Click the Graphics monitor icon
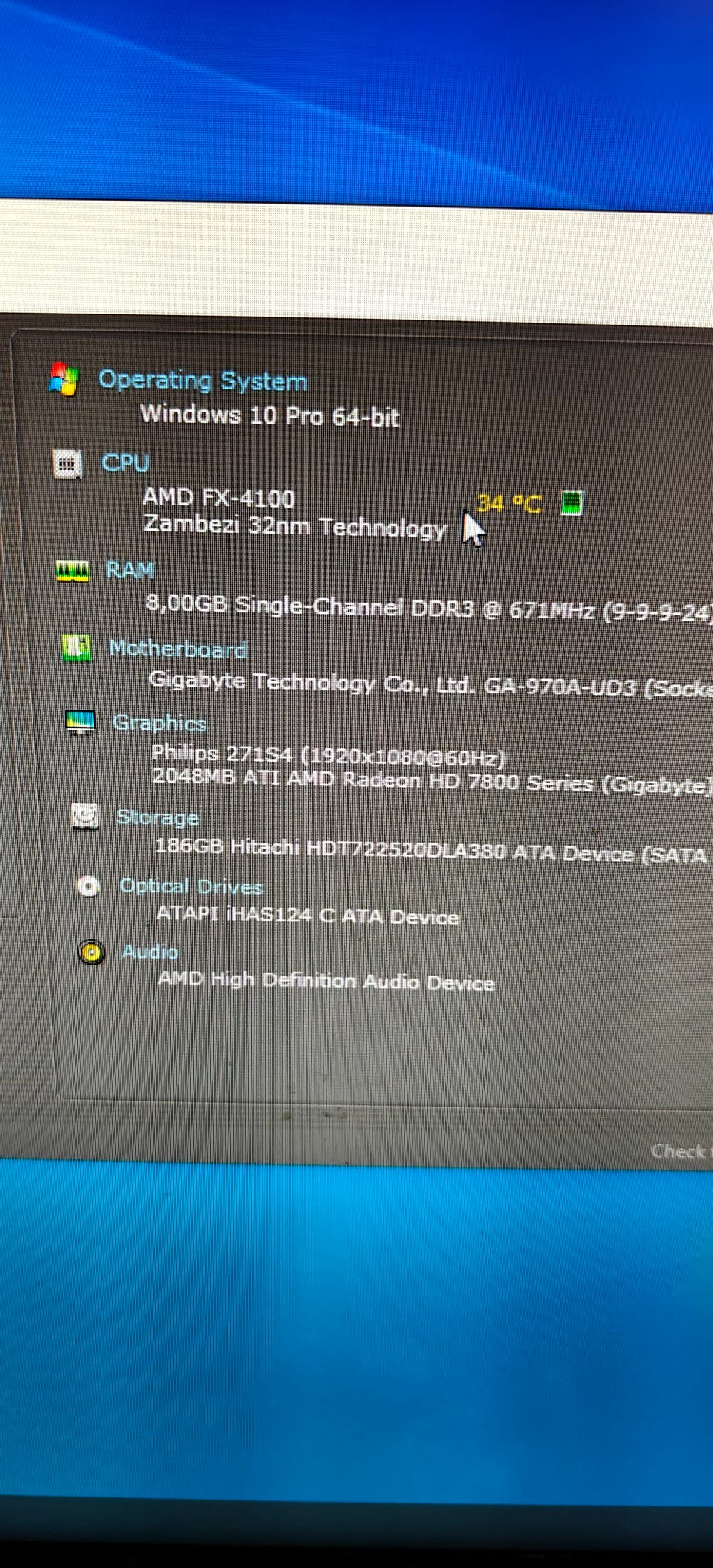The width and height of the screenshot is (713, 1568). (x=81, y=722)
